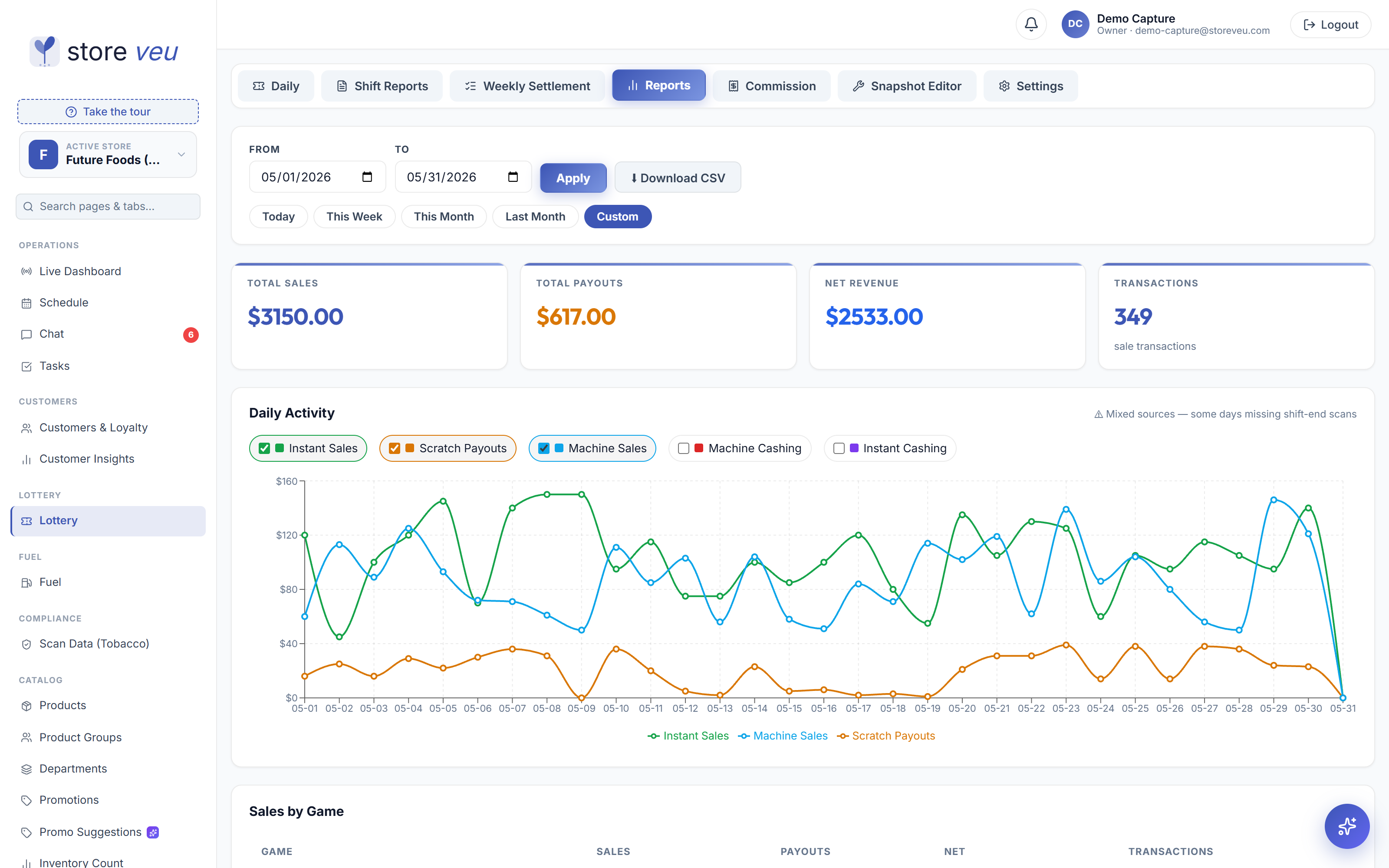
Task: Open the notifications bell
Action: pyautogui.click(x=1031, y=25)
